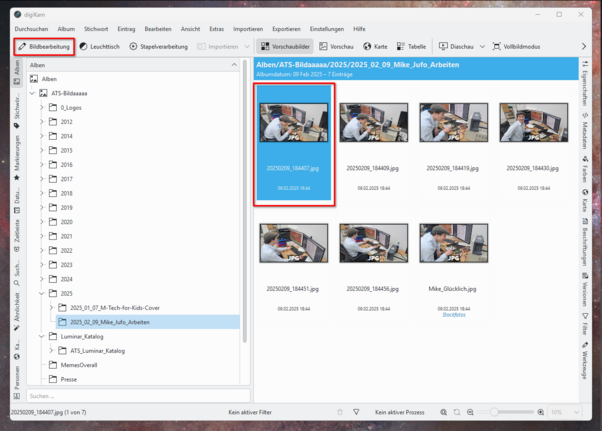Open Versionen right sidebar tab

[x=585, y=290]
